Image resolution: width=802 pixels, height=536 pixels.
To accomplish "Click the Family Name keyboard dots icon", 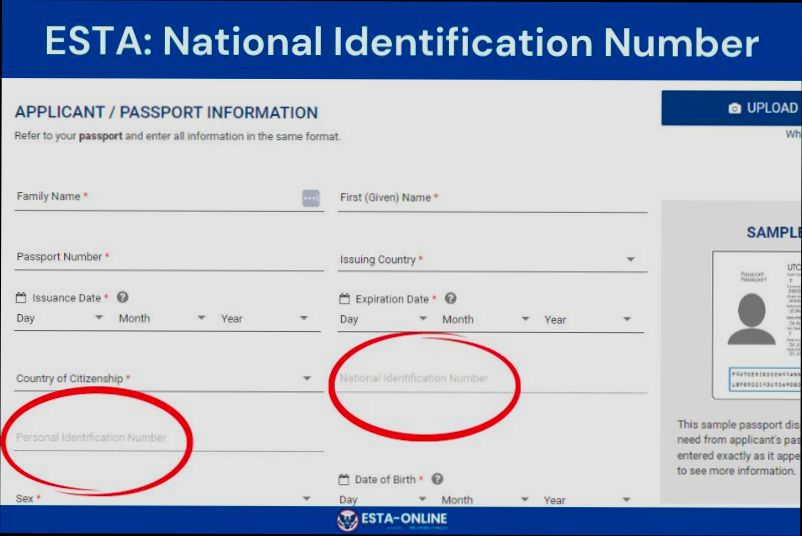I will [x=310, y=198].
